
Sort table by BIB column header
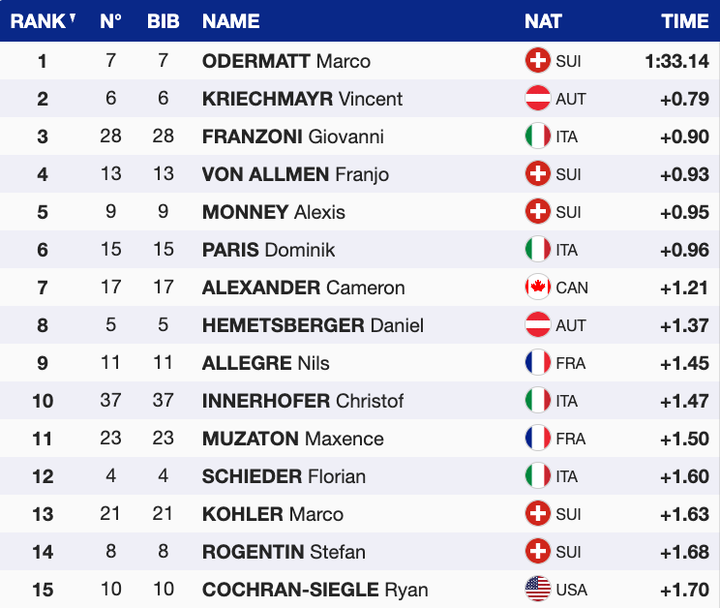pos(163,20)
